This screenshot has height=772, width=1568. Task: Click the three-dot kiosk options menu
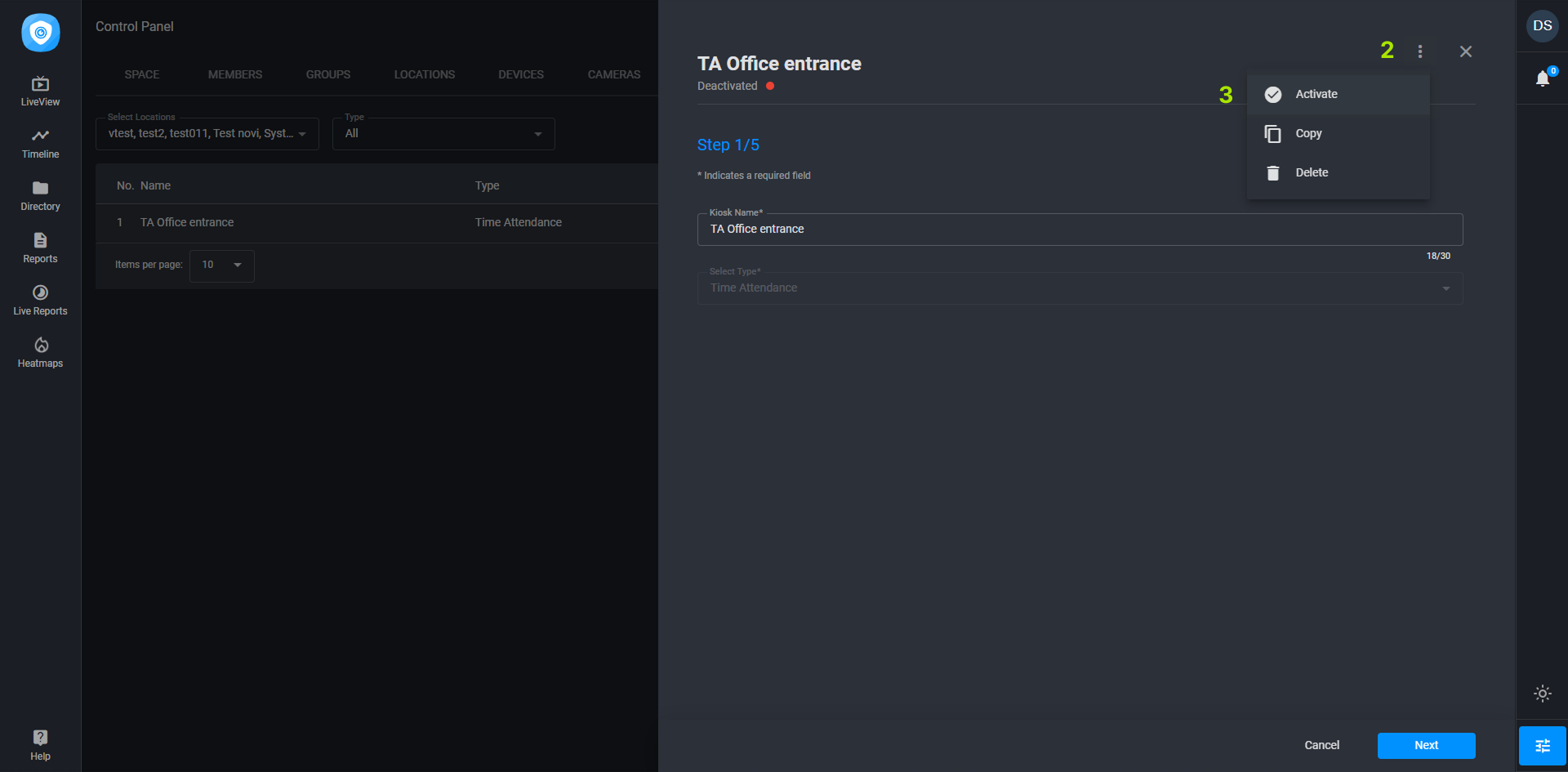point(1420,51)
